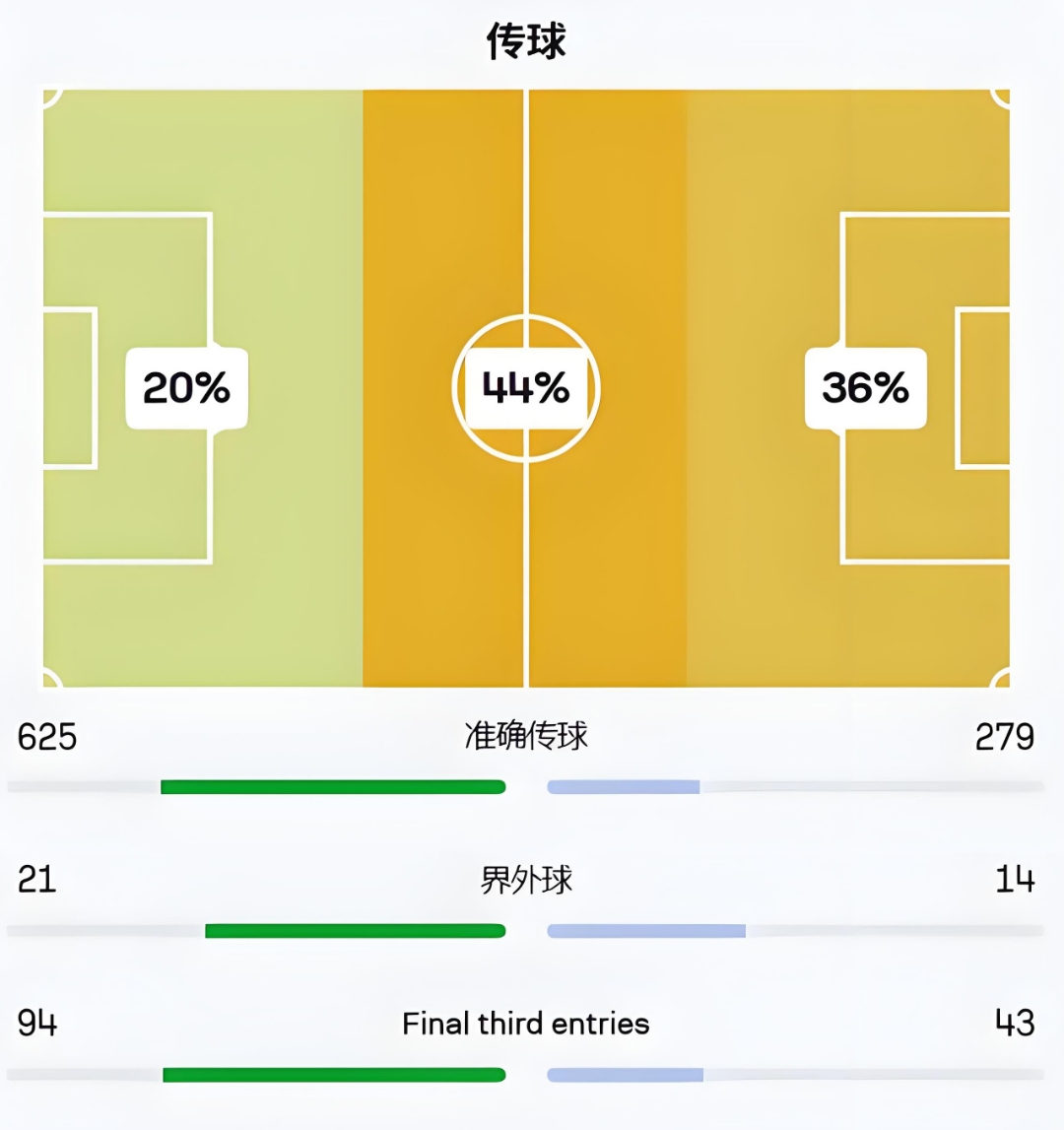
Task: Click the green 准确传球 progress bar
Action: click(x=333, y=787)
